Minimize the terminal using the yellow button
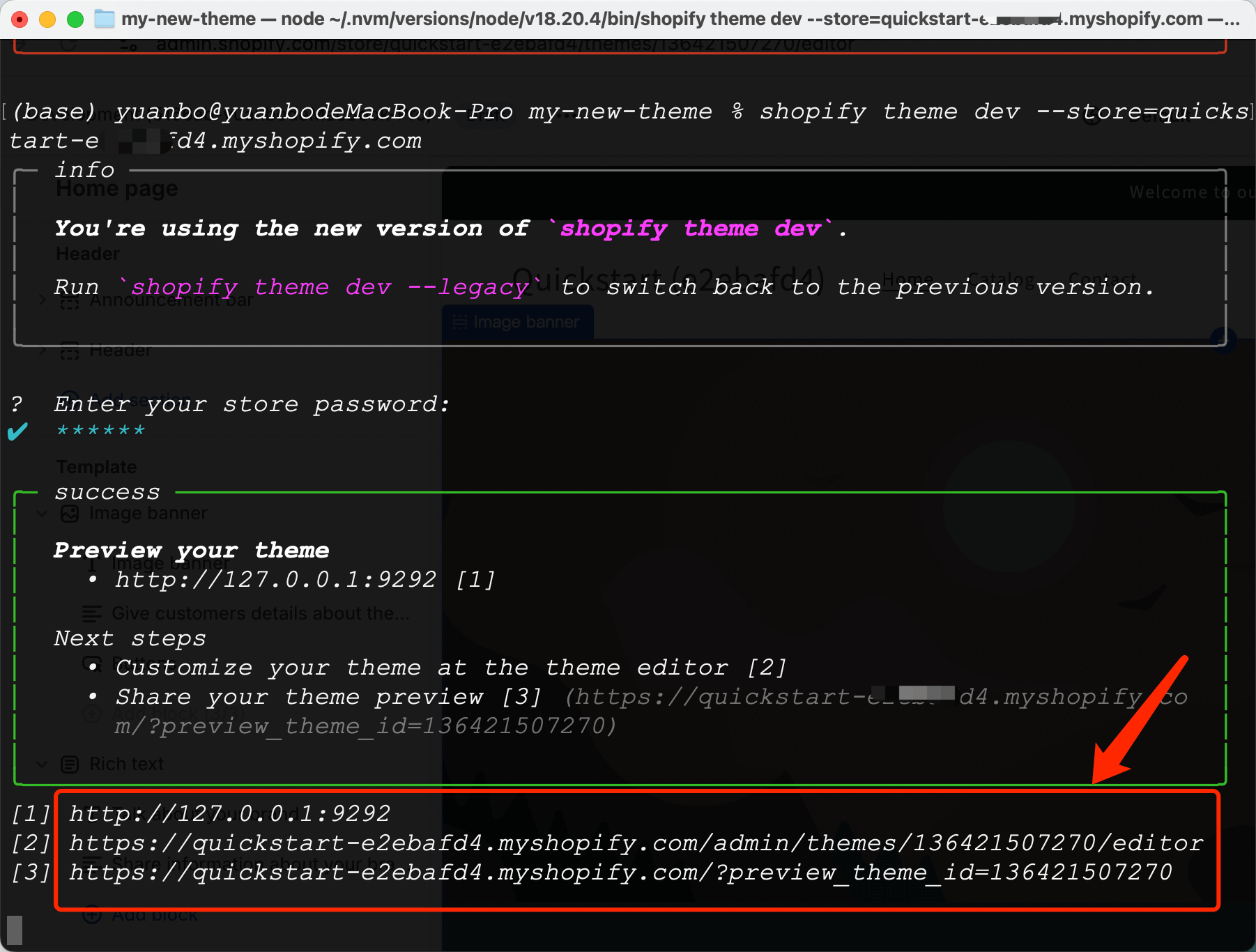This screenshot has height=952, width=1256. [47, 19]
